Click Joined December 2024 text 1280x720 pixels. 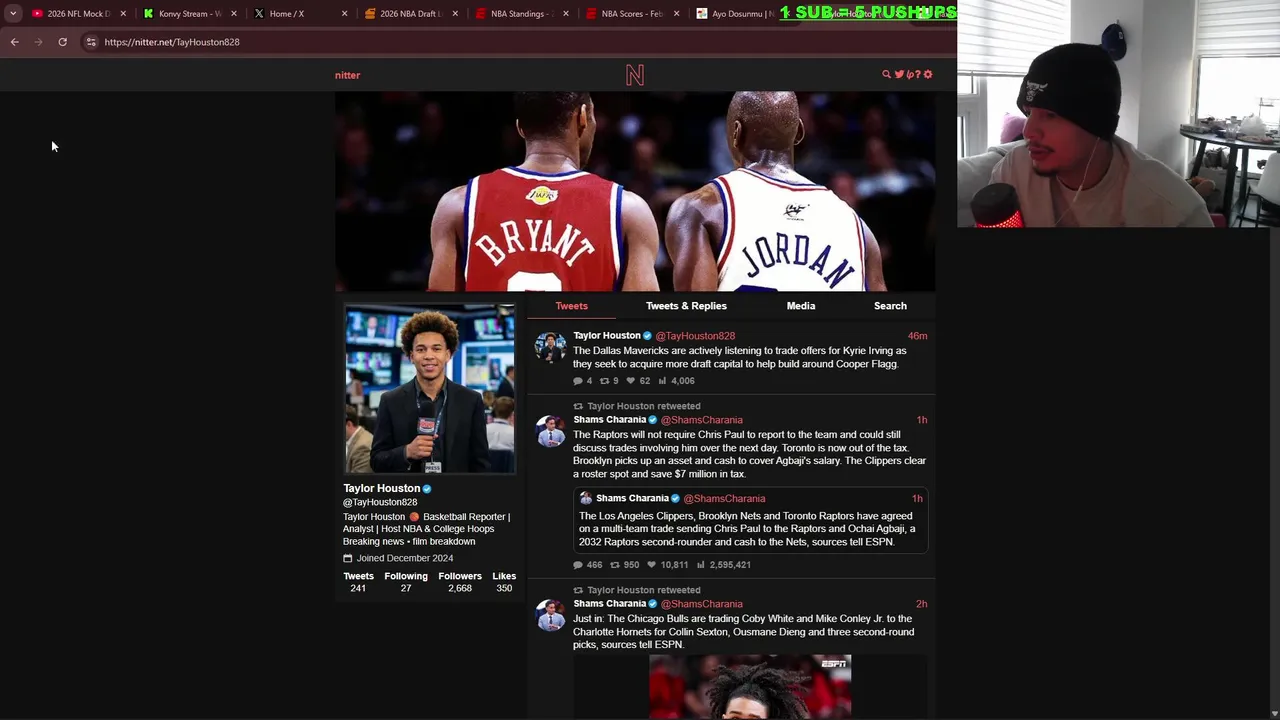405,558
